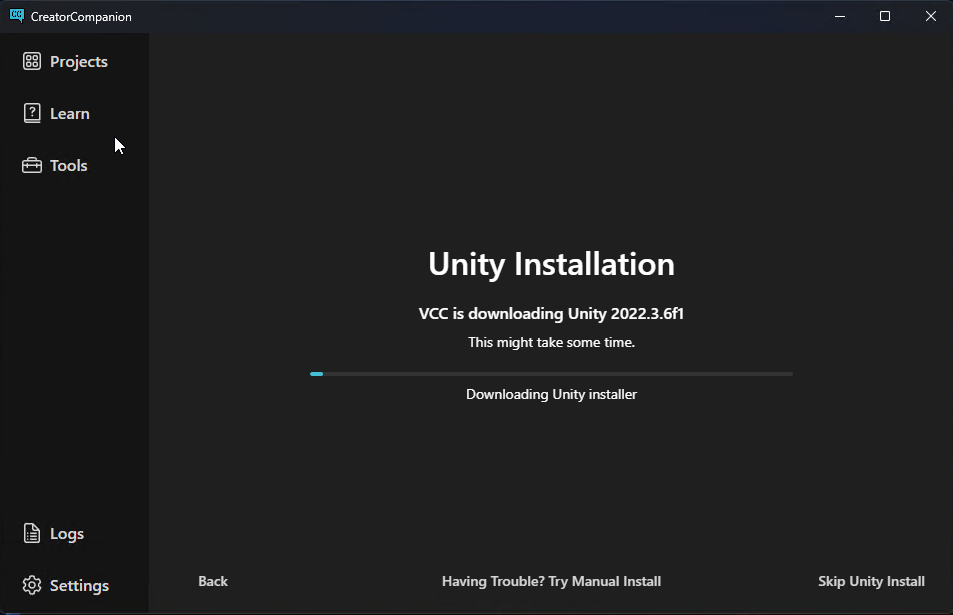Go Back from Unity installation

213,581
